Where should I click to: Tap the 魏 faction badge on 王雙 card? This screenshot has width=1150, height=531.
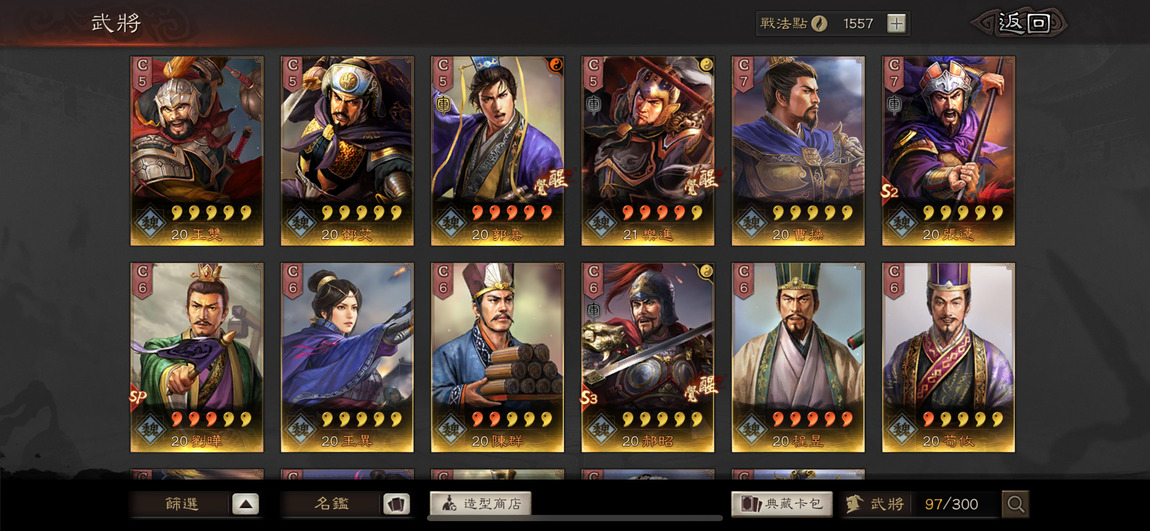tap(150, 222)
